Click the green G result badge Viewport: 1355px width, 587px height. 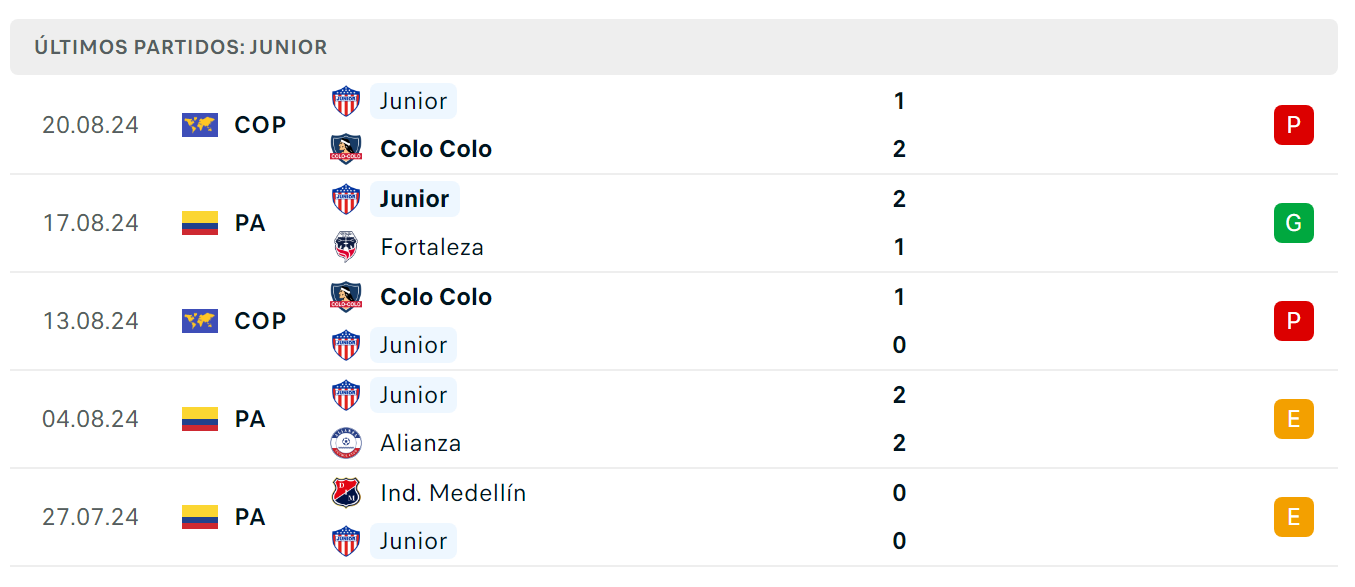click(1293, 223)
